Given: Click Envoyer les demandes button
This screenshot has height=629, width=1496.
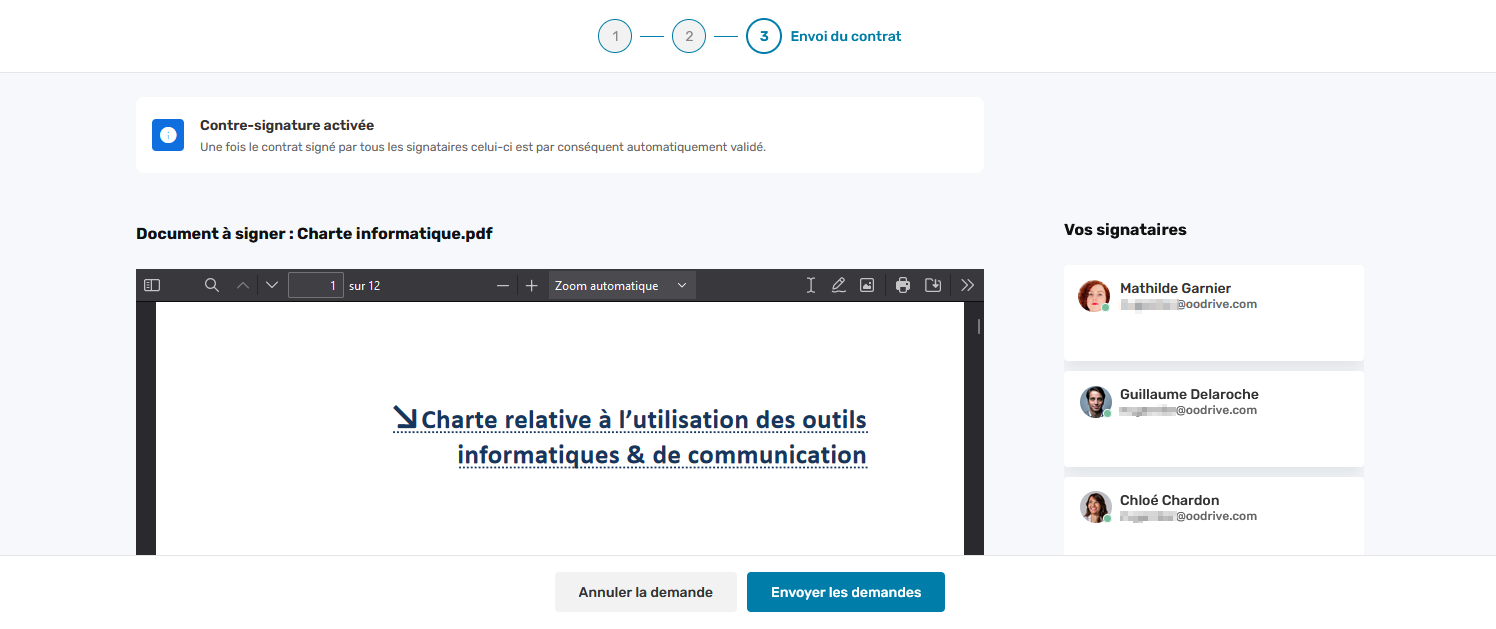Looking at the screenshot, I should (845, 592).
